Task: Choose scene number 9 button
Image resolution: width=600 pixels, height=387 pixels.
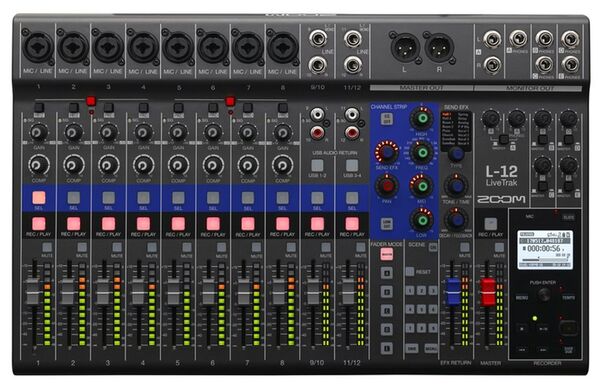Action: (433, 328)
